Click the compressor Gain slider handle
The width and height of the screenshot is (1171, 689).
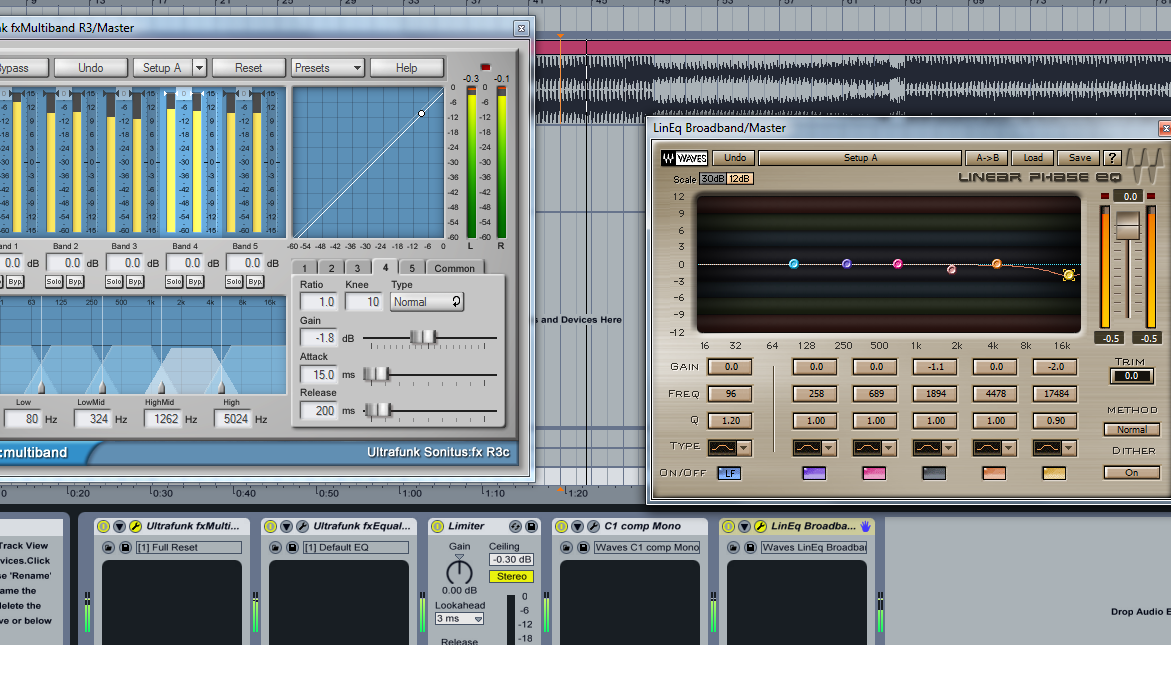pos(423,338)
